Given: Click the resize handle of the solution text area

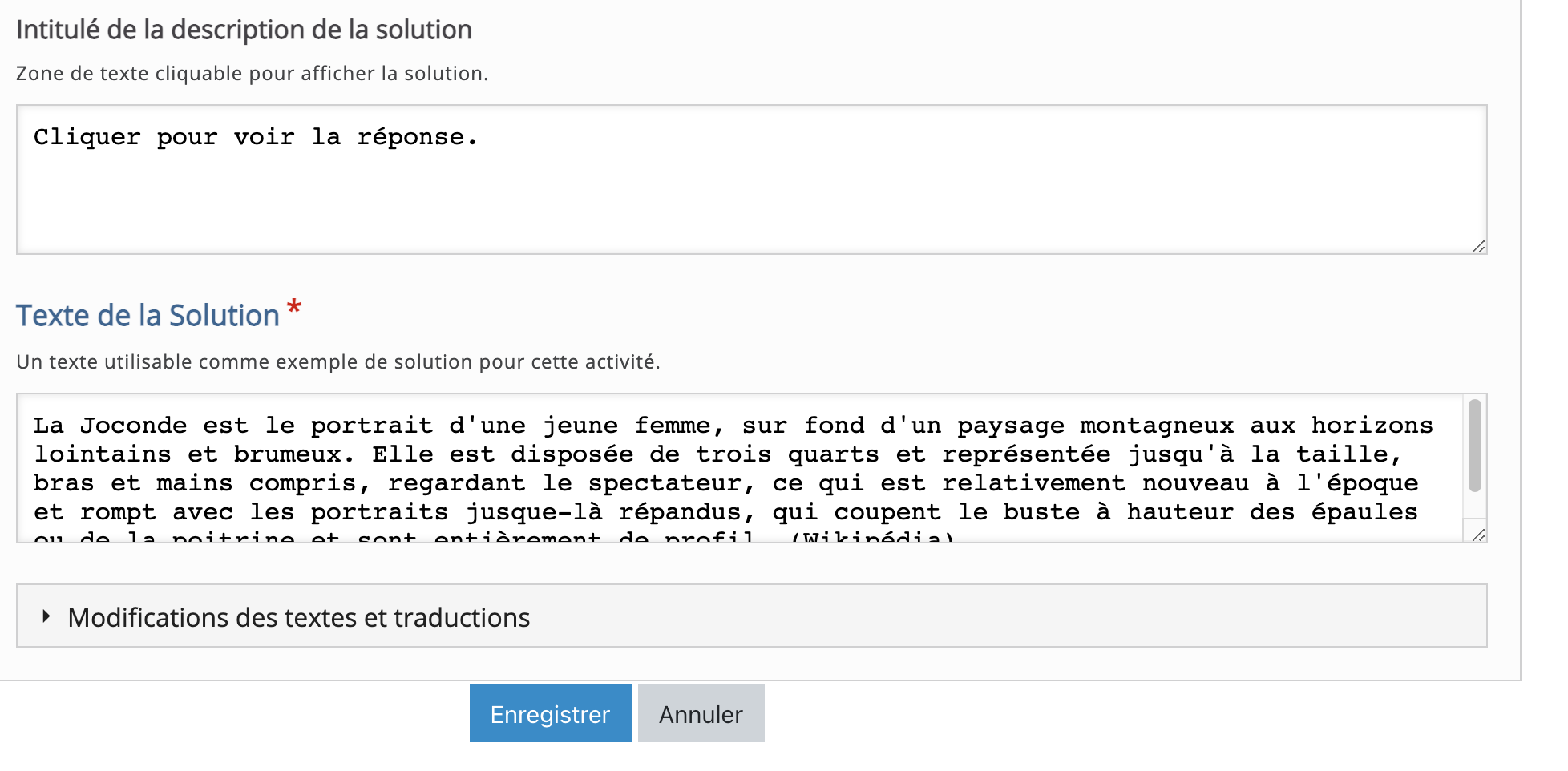Looking at the screenshot, I should (x=1479, y=535).
